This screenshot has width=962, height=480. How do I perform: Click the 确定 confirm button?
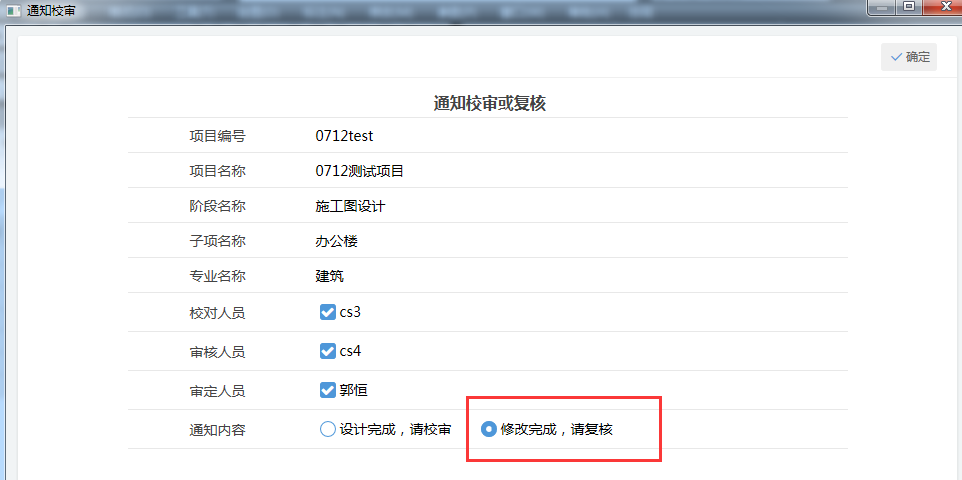tap(909, 57)
